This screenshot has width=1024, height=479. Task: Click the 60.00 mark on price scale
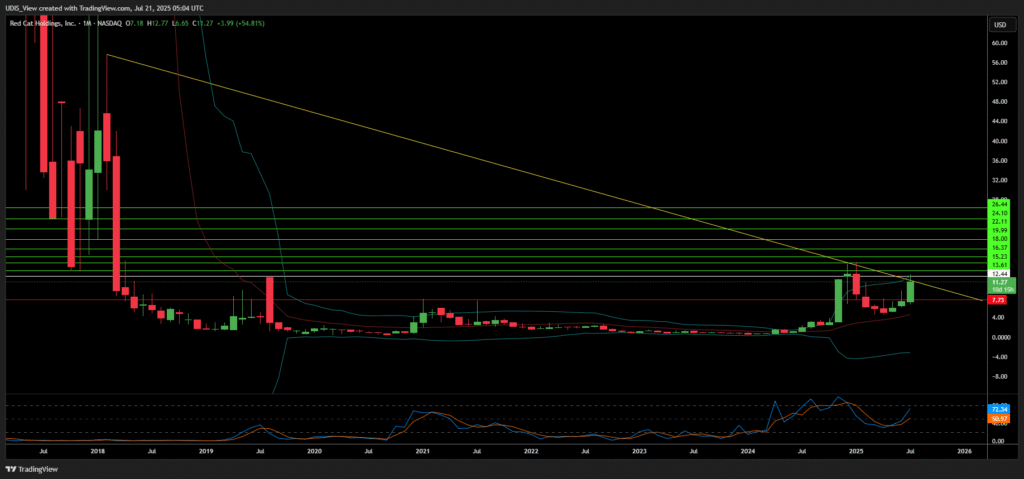(x=997, y=43)
